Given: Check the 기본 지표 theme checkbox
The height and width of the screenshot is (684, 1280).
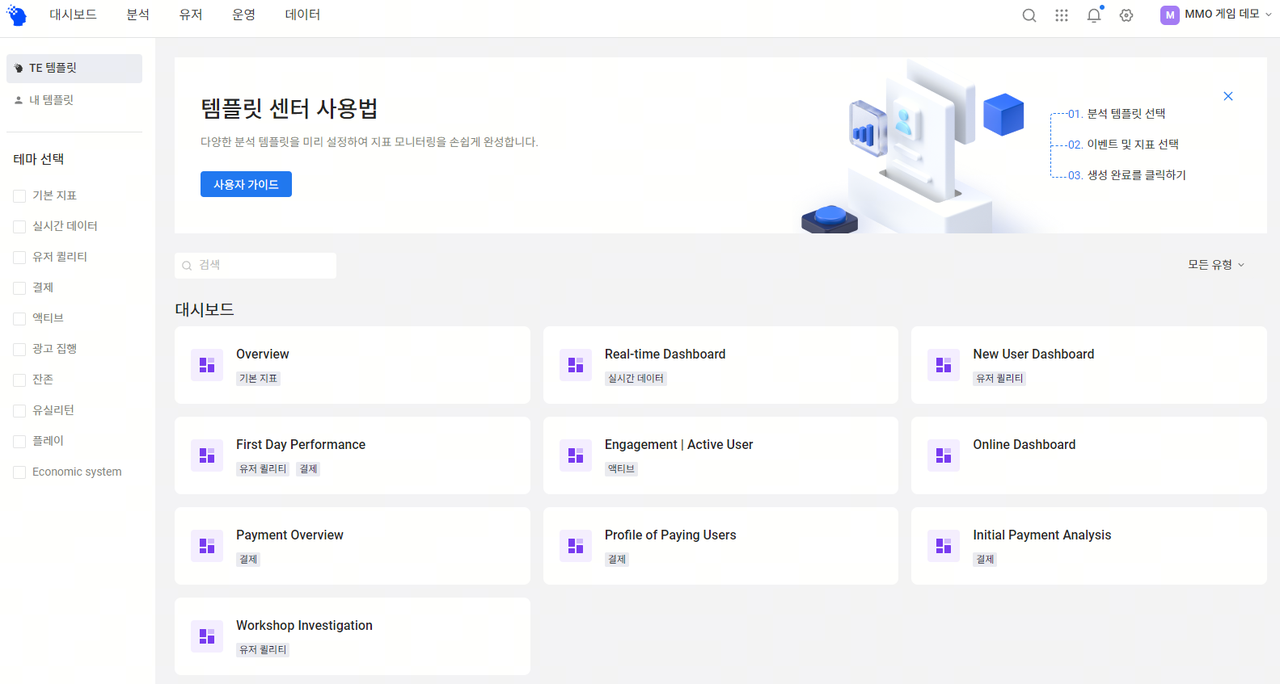Looking at the screenshot, I should click(x=19, y=196).
